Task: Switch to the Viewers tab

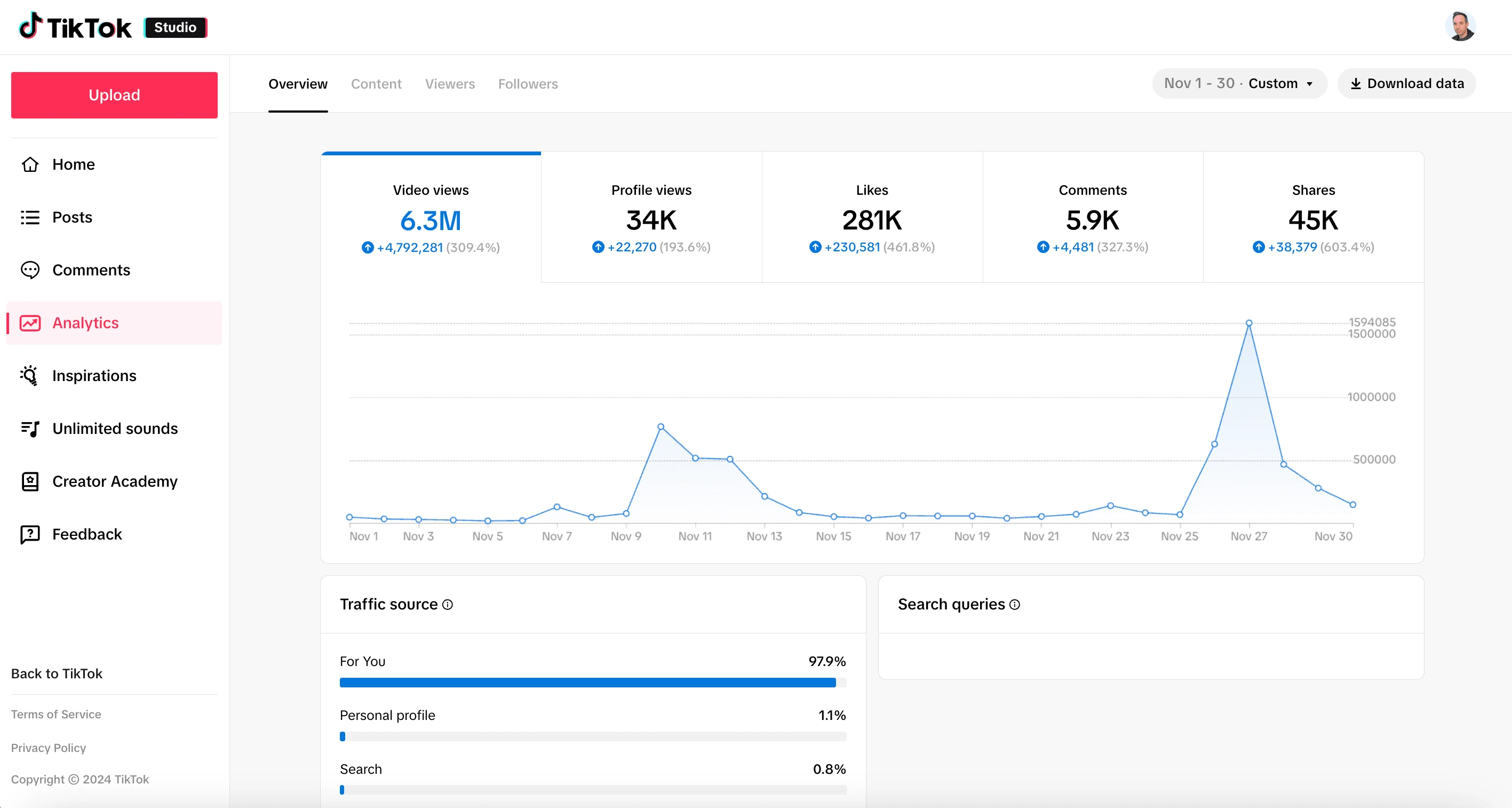Action: [x=450, y=84]
